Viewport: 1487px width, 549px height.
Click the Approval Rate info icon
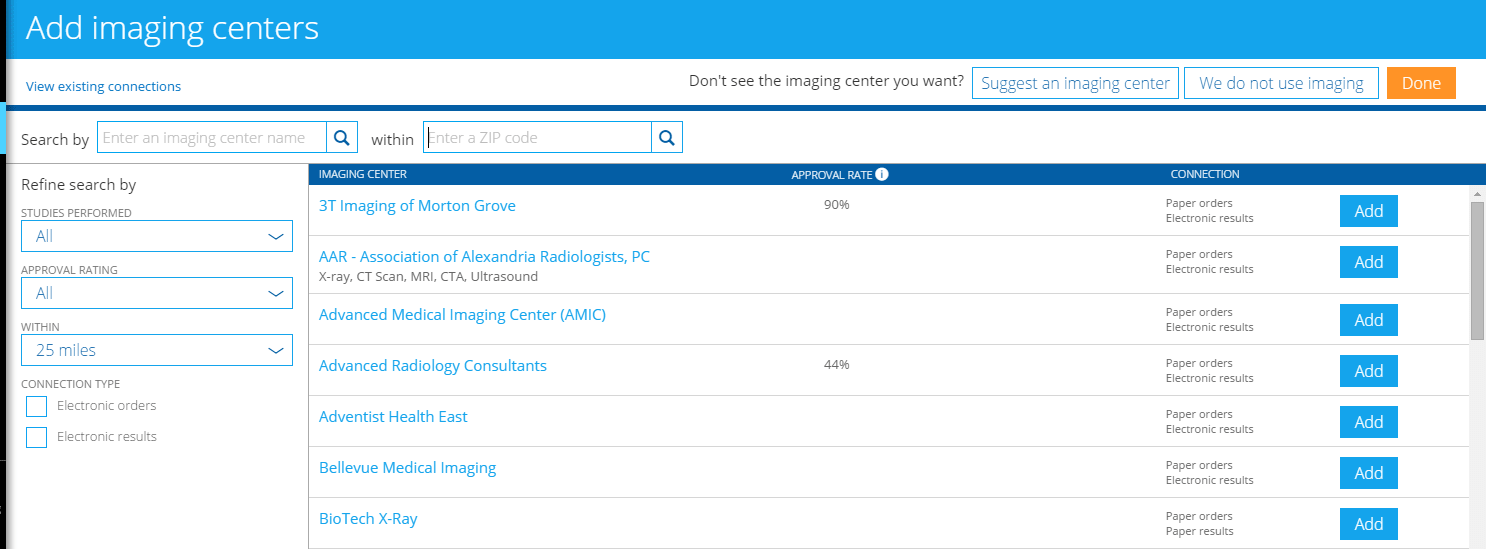point(882,174)
